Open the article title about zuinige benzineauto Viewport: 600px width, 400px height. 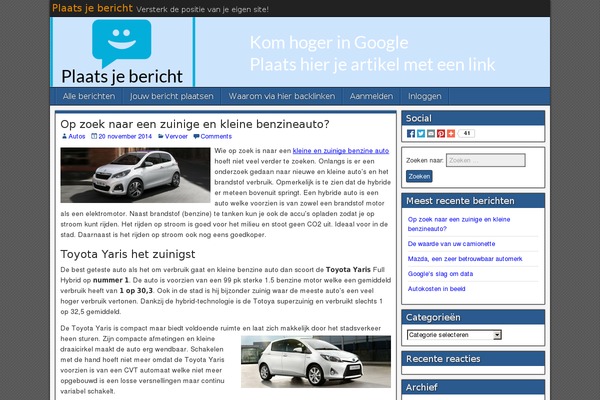click(195, 124)
